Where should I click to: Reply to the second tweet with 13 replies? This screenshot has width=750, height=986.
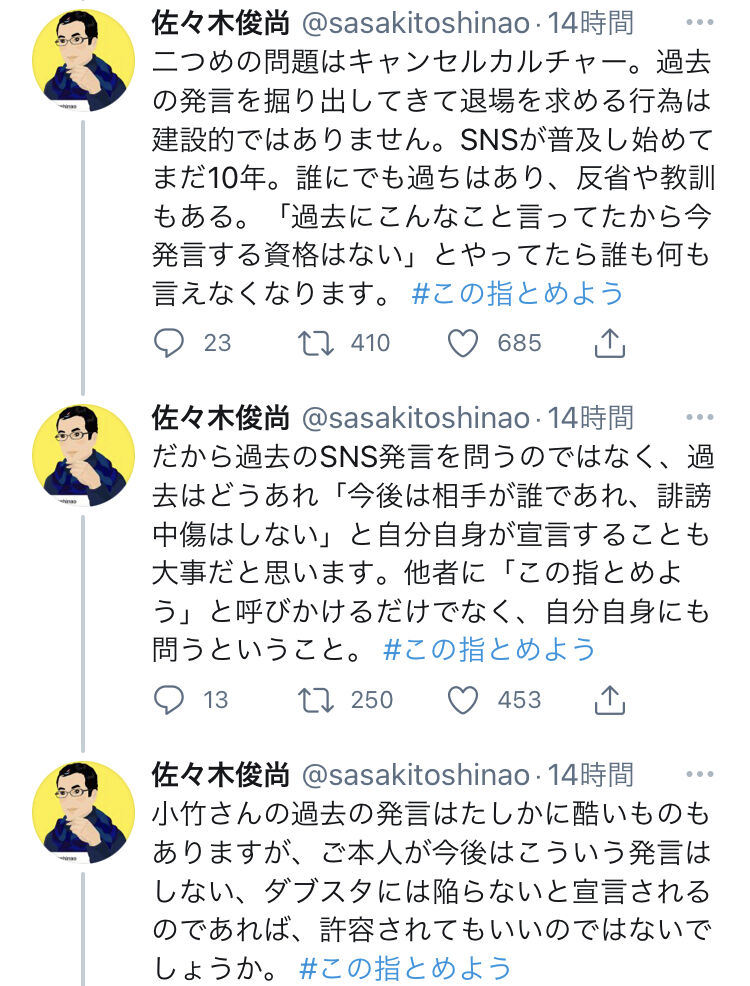click(x=169, y=700)
